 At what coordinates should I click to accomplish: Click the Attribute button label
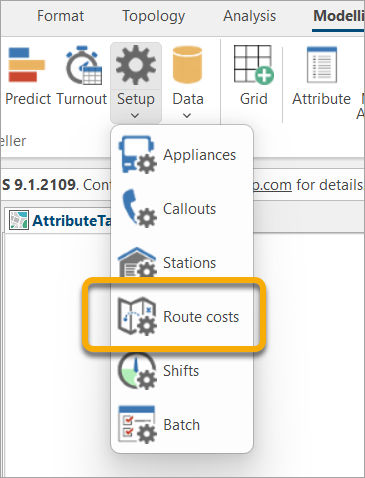point(321,99)
